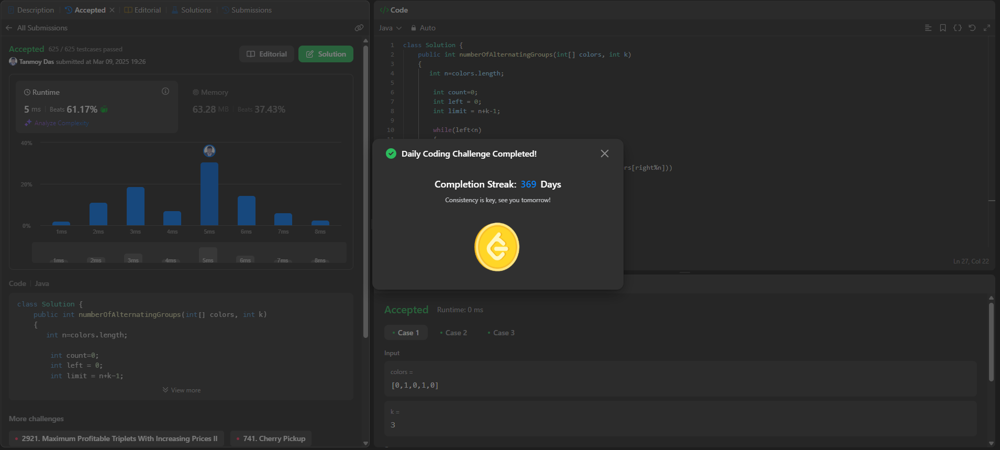Click the green Solution button
The height and width of the screenshot is (450, 1000).
tap(325, 54)
